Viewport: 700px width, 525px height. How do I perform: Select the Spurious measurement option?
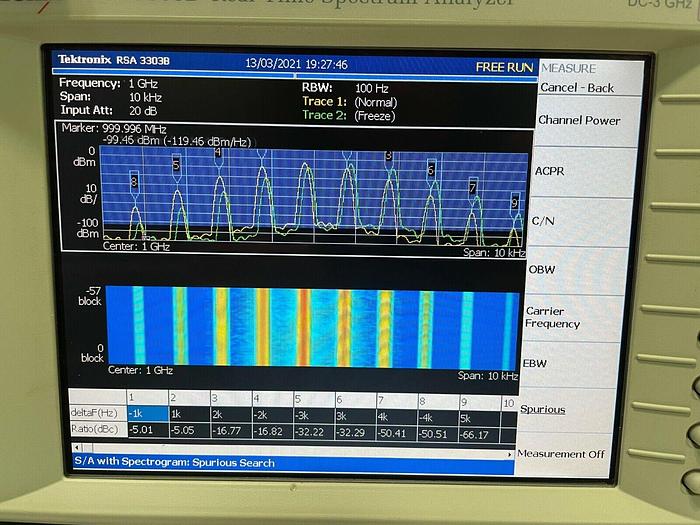point(542,409)
